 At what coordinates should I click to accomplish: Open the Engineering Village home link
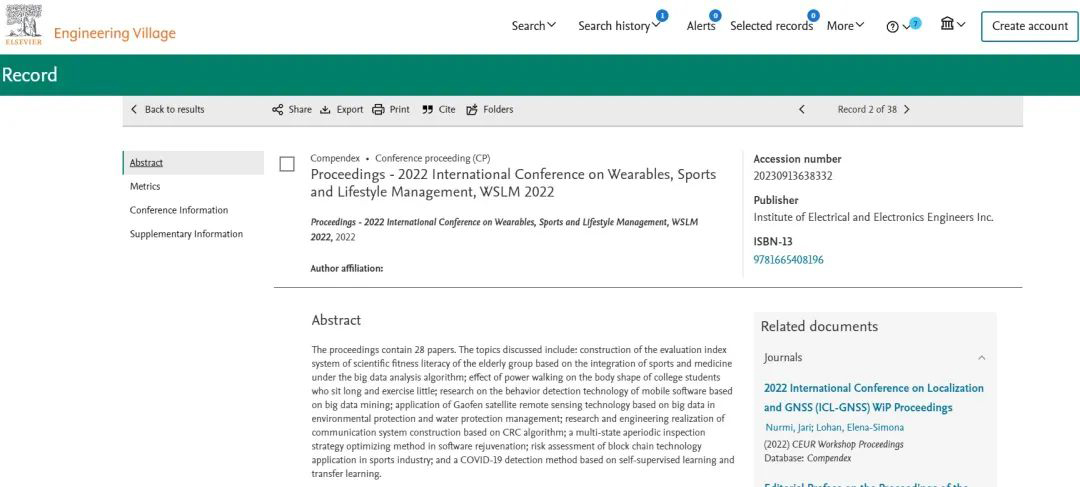[114, 33]
